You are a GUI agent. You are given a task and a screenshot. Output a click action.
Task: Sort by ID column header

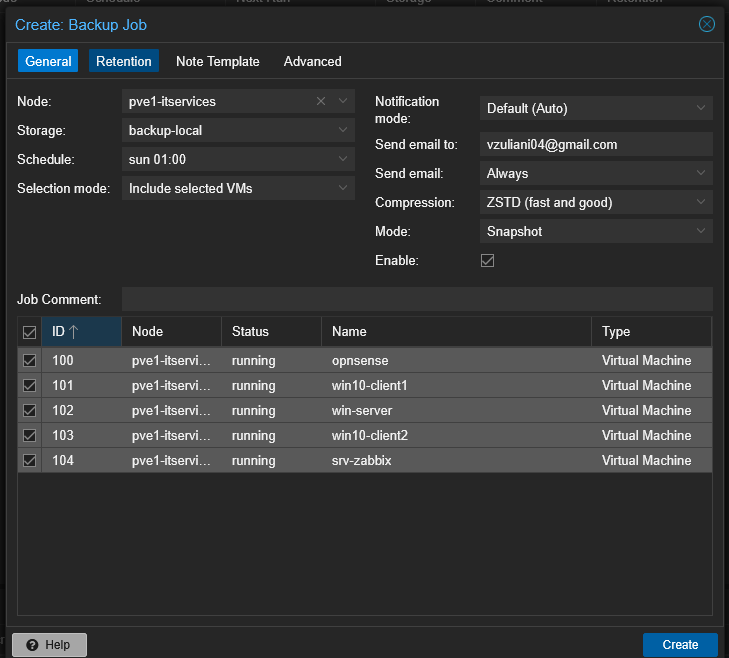(80, 331)
